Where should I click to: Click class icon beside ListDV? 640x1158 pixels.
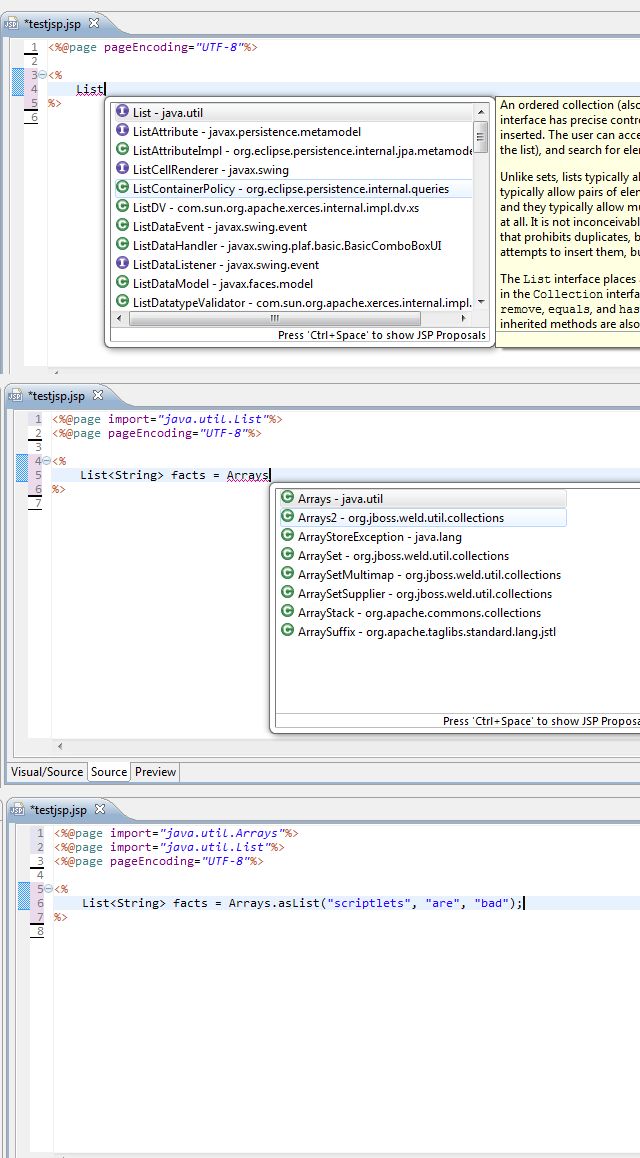[x=123, y=207]
